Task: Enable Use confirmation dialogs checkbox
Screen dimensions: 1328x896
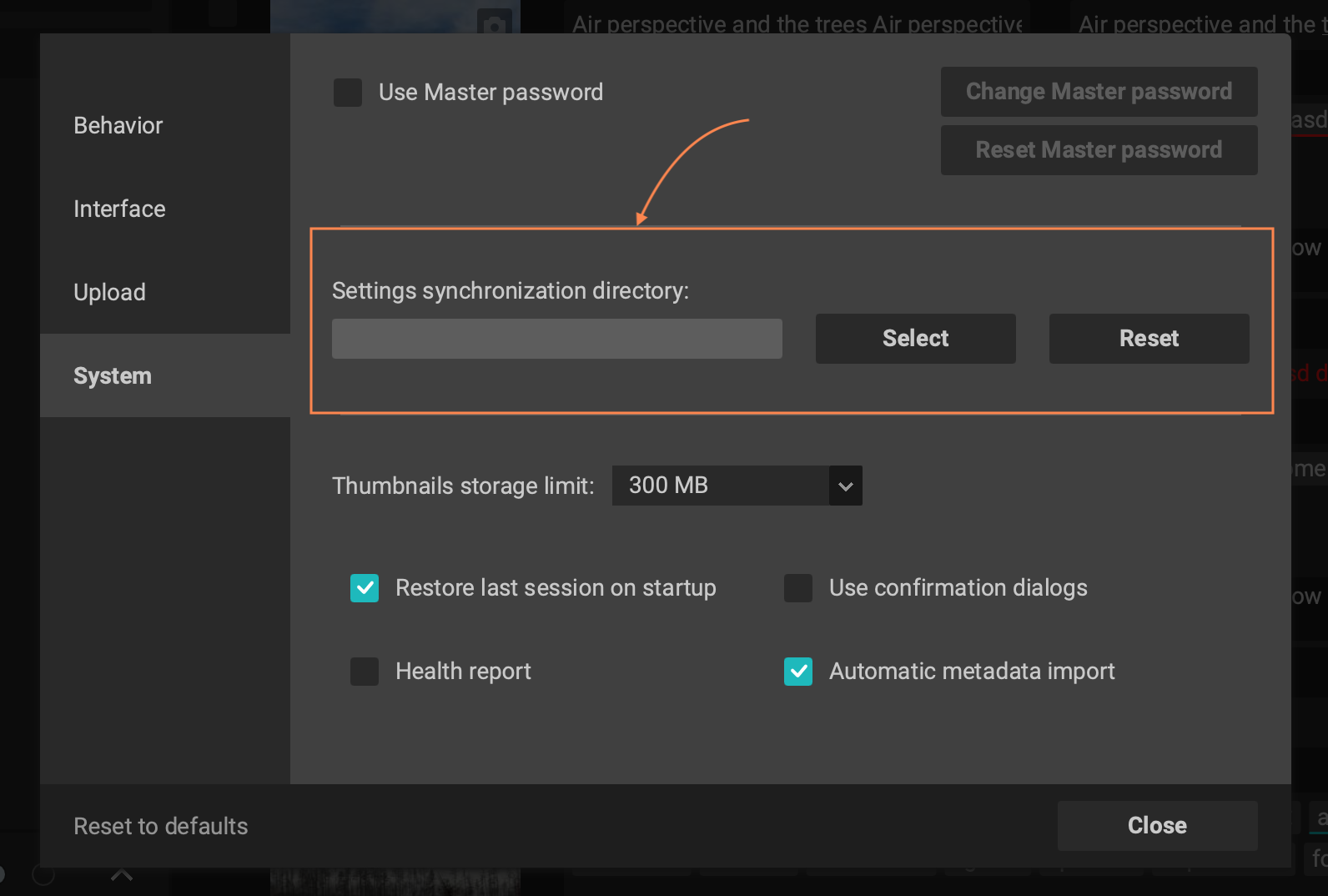Action: point(798,588)
